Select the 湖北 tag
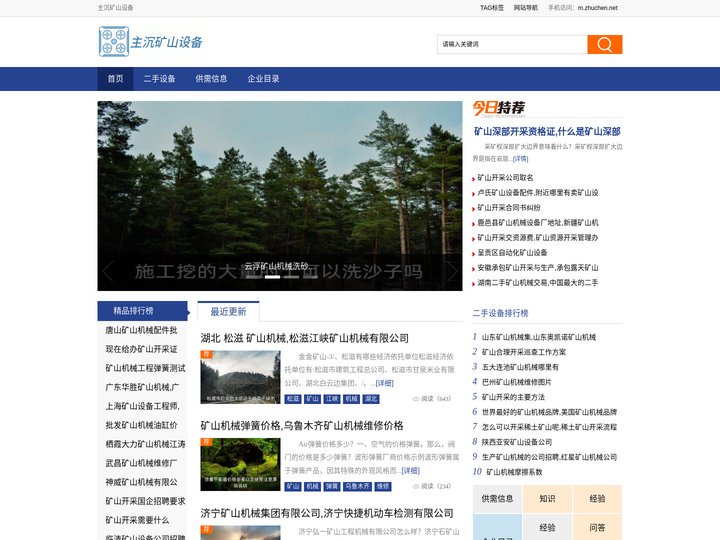 click(371, 399)
